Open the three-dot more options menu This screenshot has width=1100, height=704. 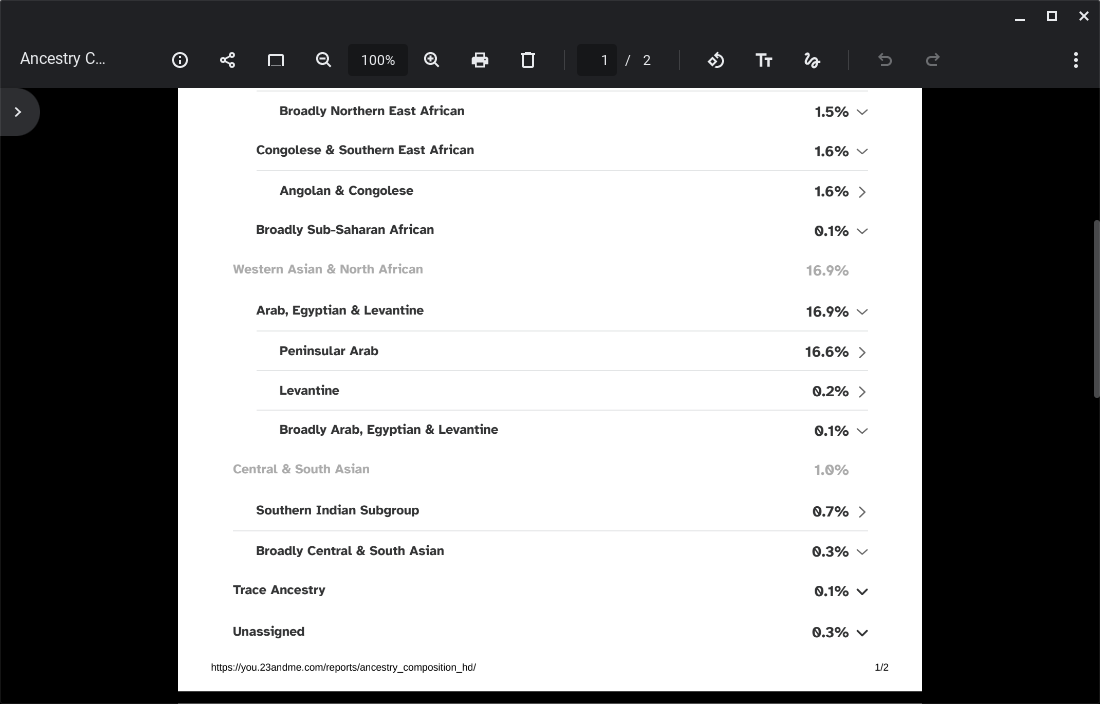click(x=1075, y=60)
